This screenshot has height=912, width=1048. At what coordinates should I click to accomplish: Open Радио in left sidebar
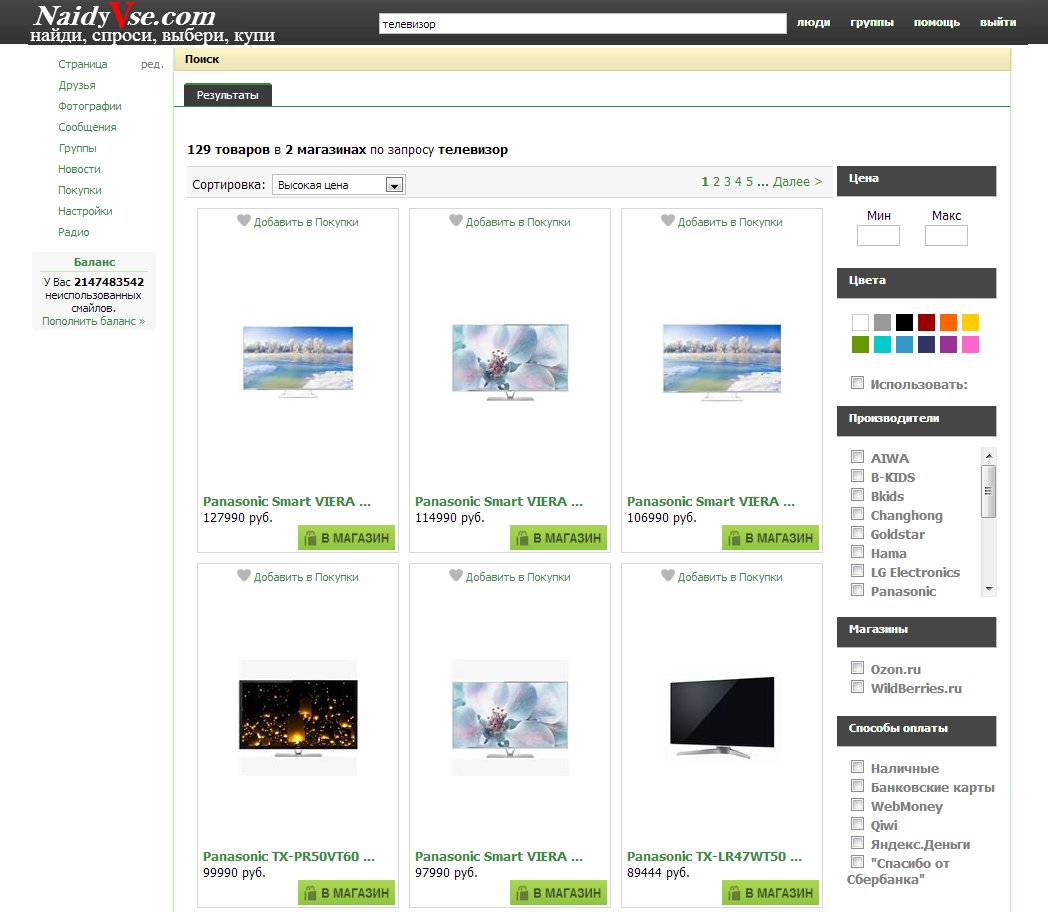74,232
